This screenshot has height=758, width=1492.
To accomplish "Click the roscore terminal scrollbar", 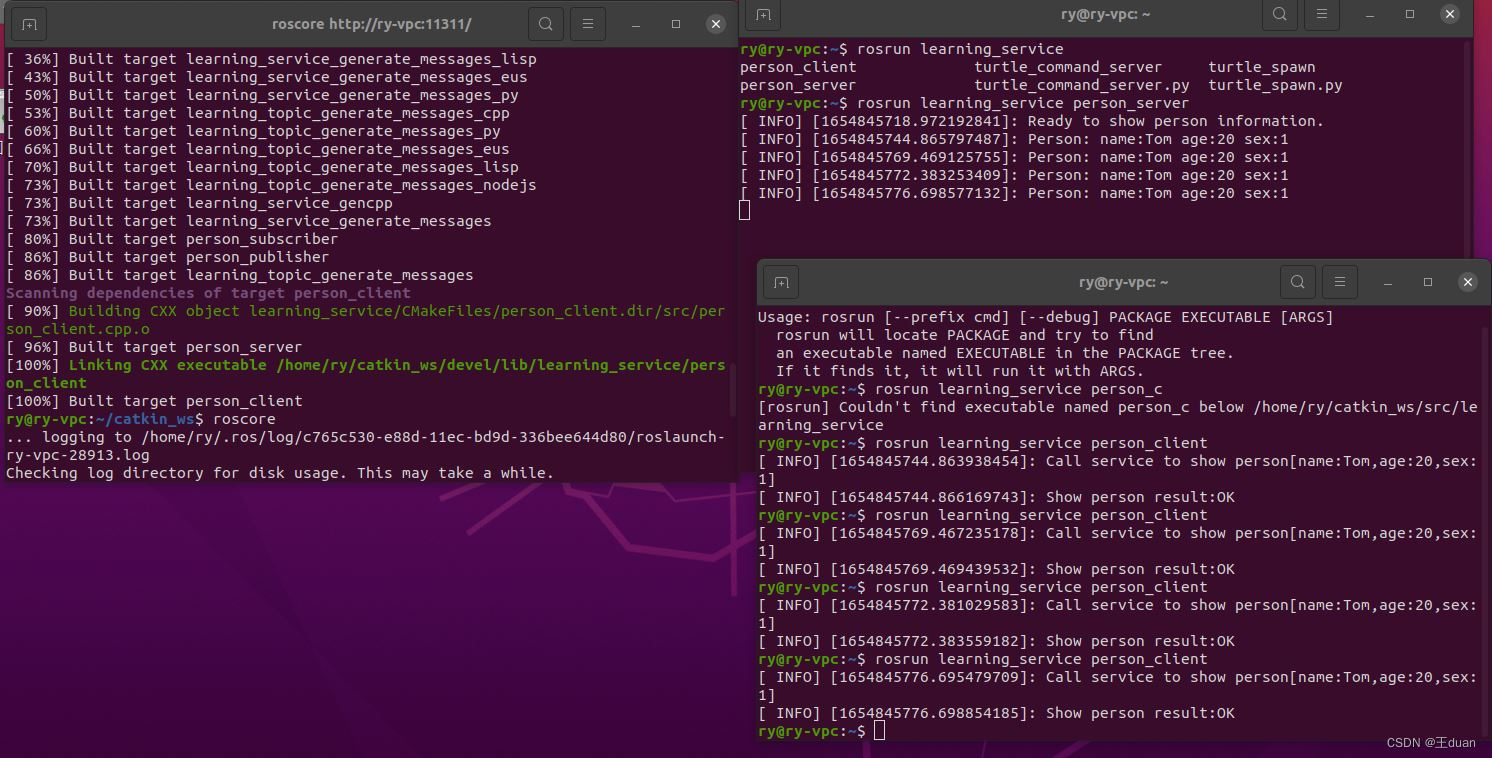I will tap(732, 390).
